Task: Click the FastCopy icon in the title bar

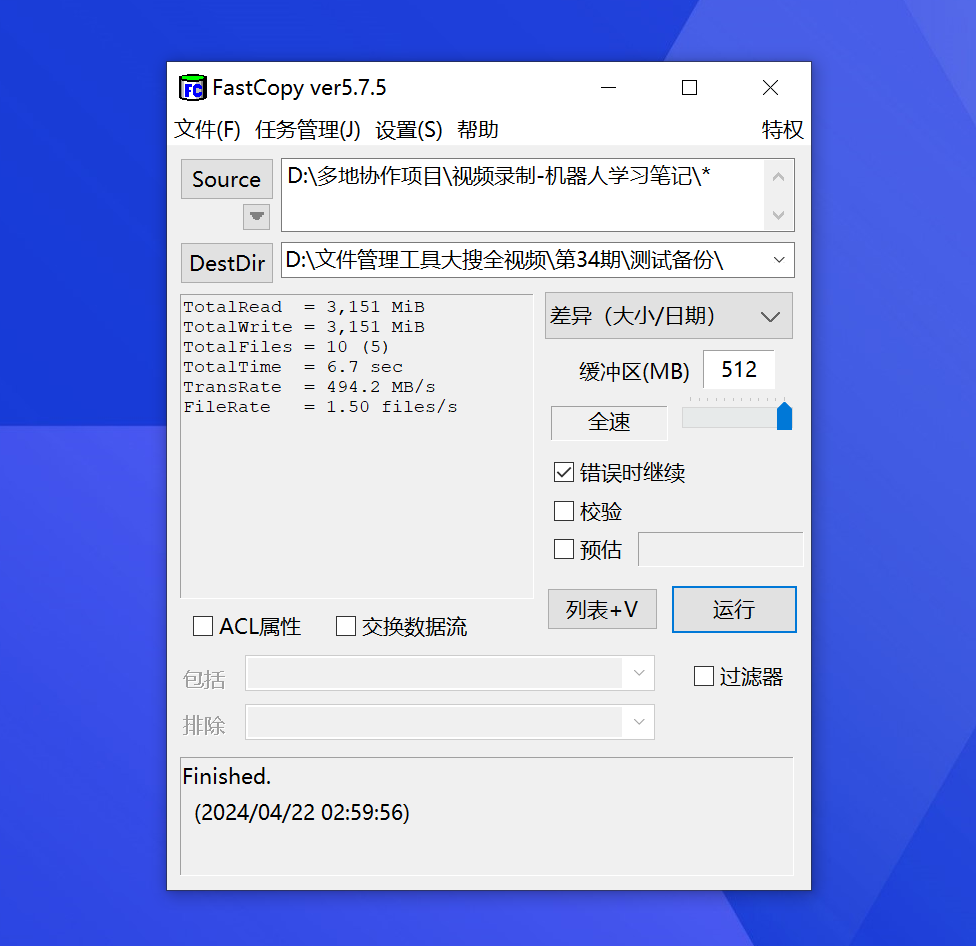Action: 193,88
